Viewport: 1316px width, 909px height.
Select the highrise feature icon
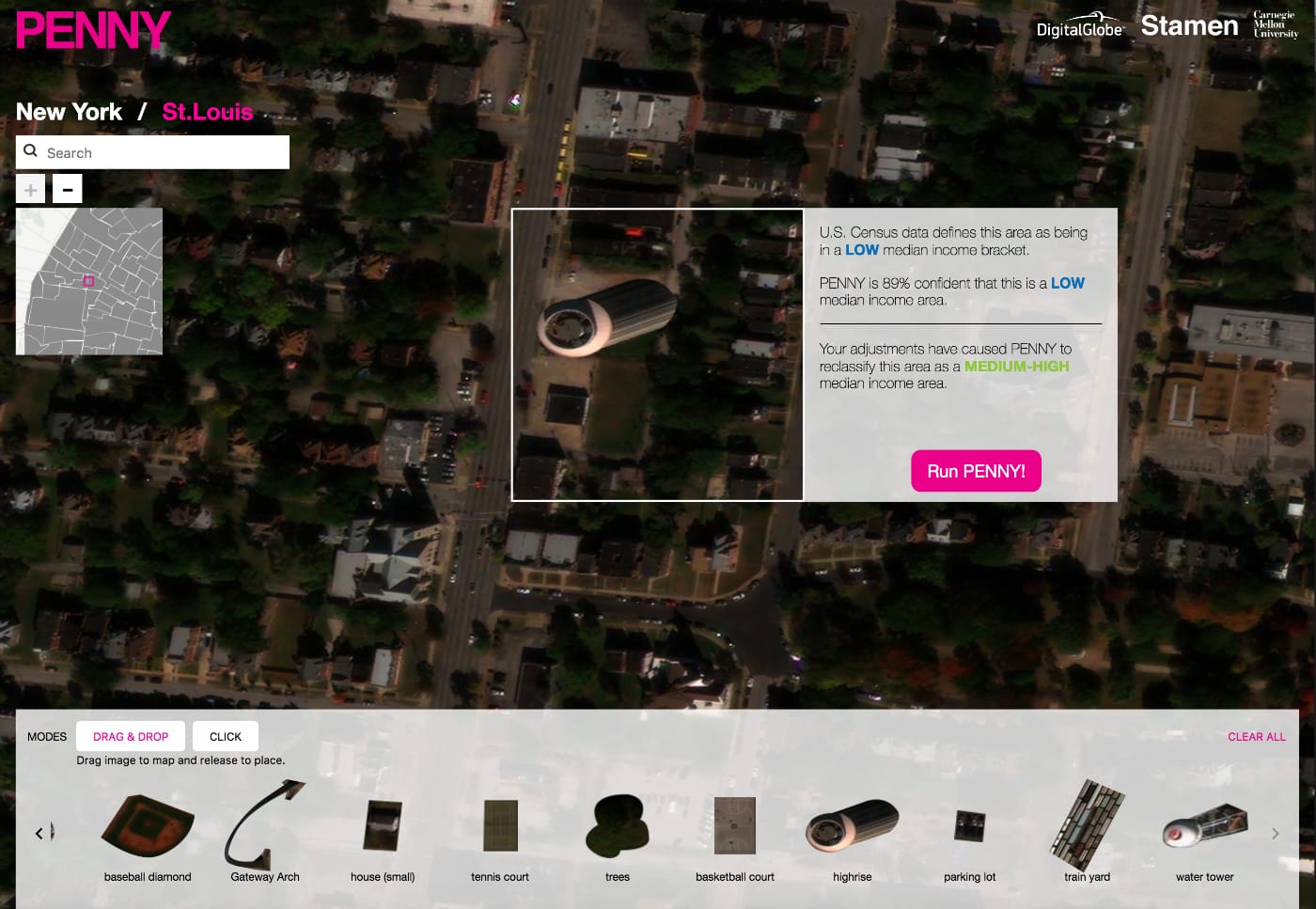pyautogui.click(x=852, y=825)
